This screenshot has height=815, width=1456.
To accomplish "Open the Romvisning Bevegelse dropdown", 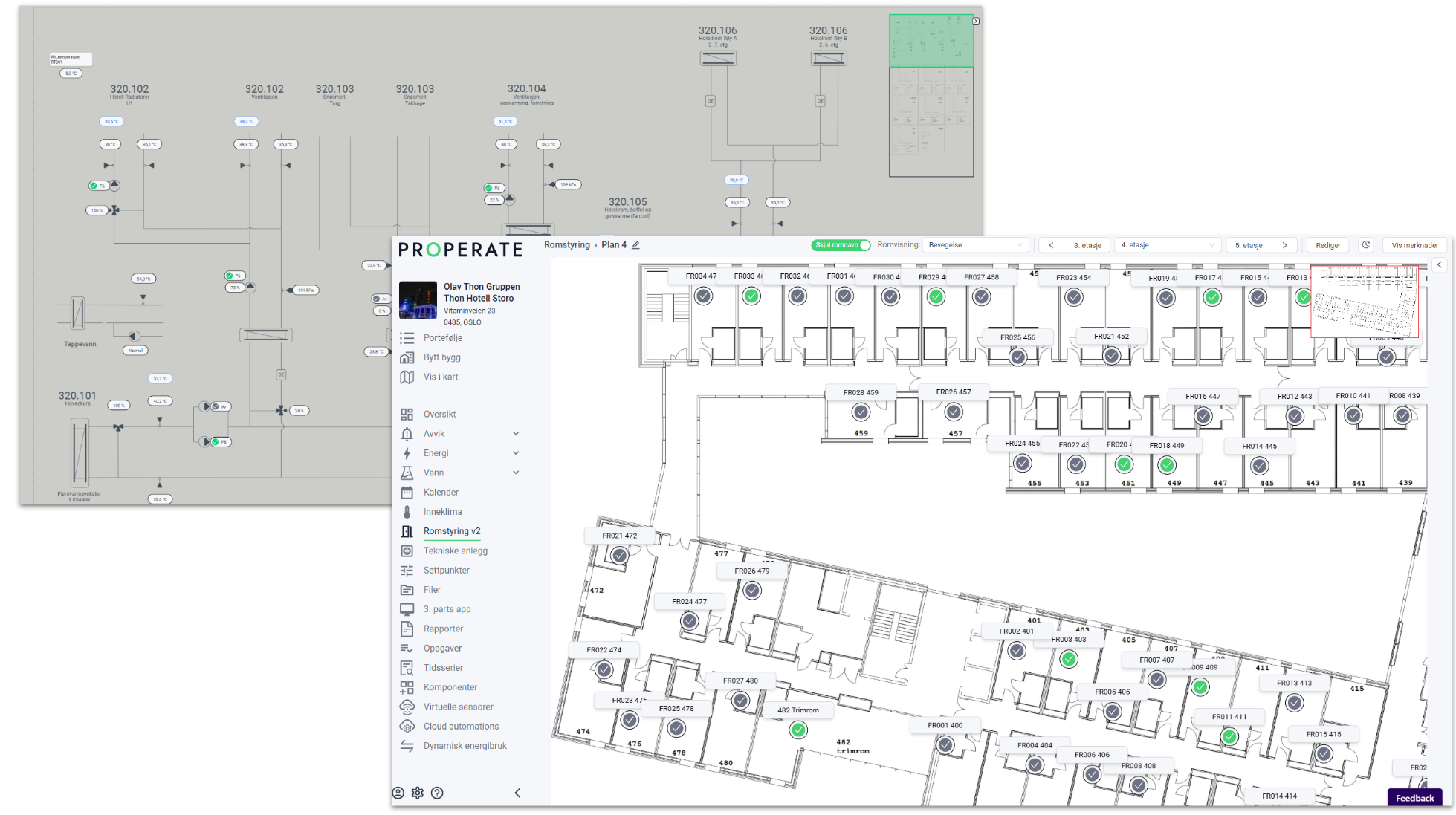I will tap(975, 245).
